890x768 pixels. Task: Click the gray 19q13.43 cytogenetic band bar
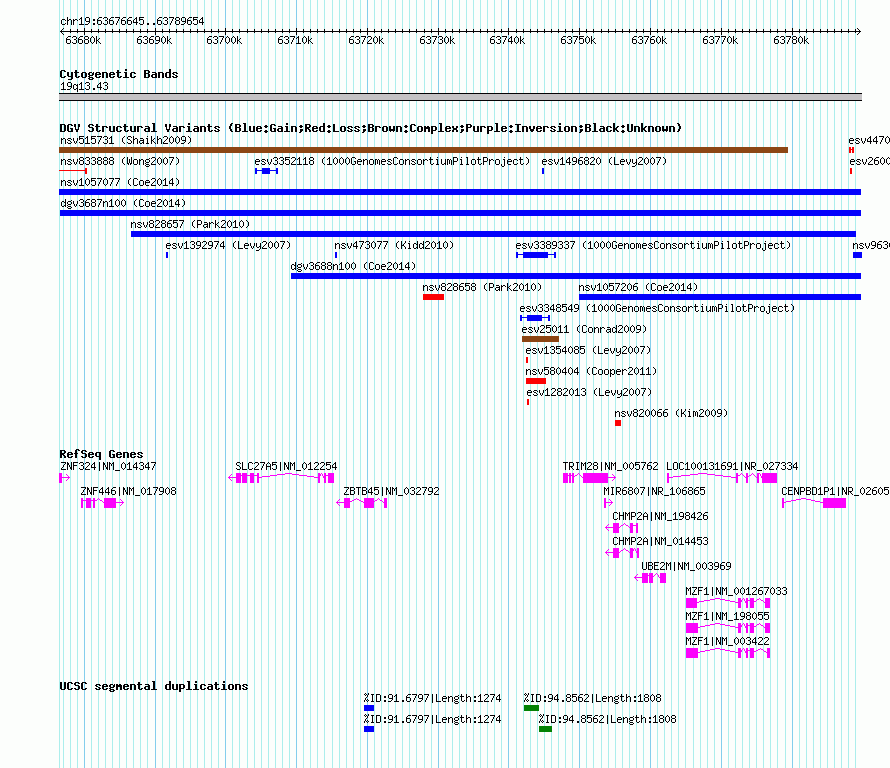coord(460,97)
